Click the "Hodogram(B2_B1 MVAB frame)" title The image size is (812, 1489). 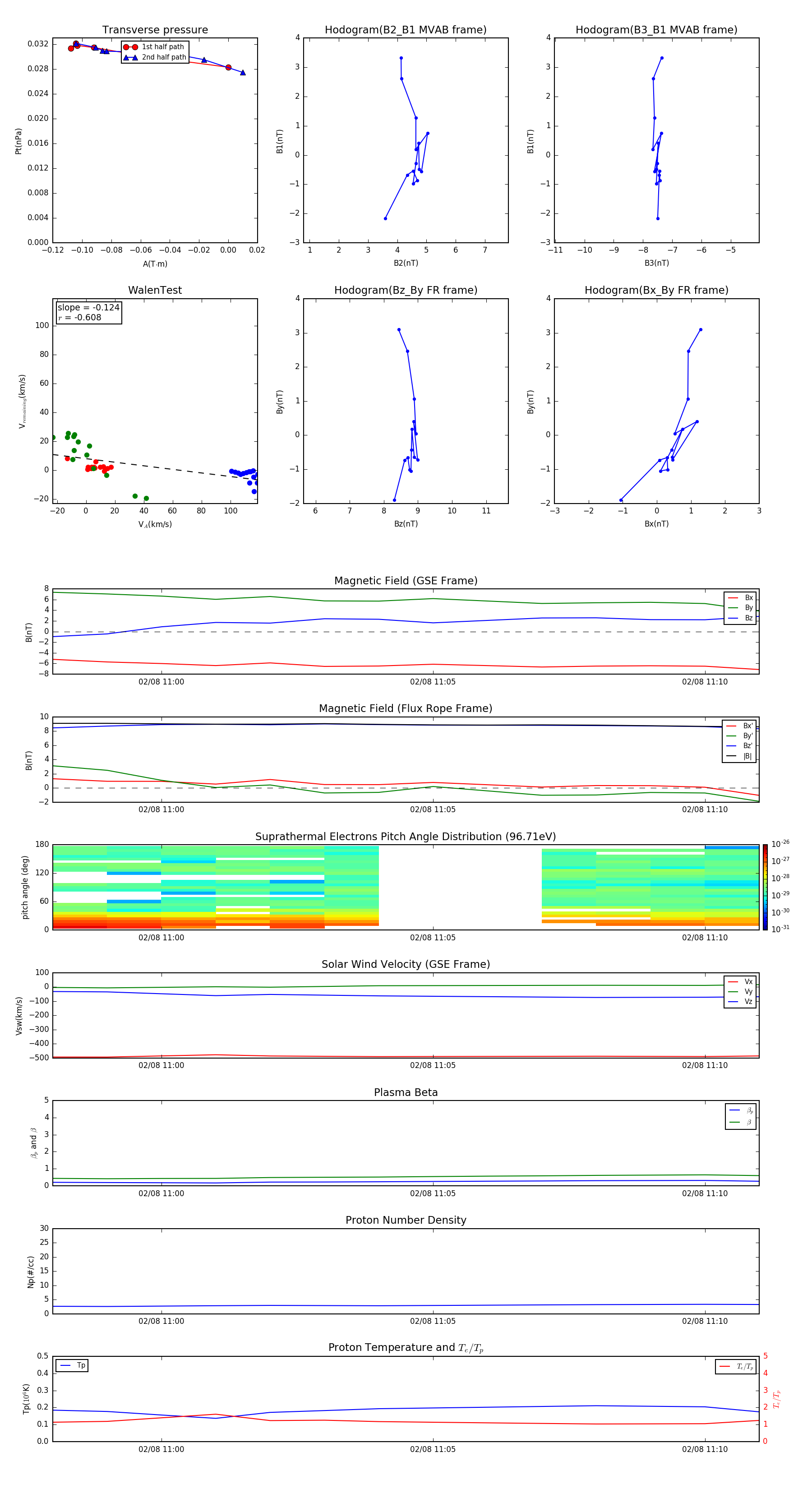pyautogui.click(x=405, y=30)
